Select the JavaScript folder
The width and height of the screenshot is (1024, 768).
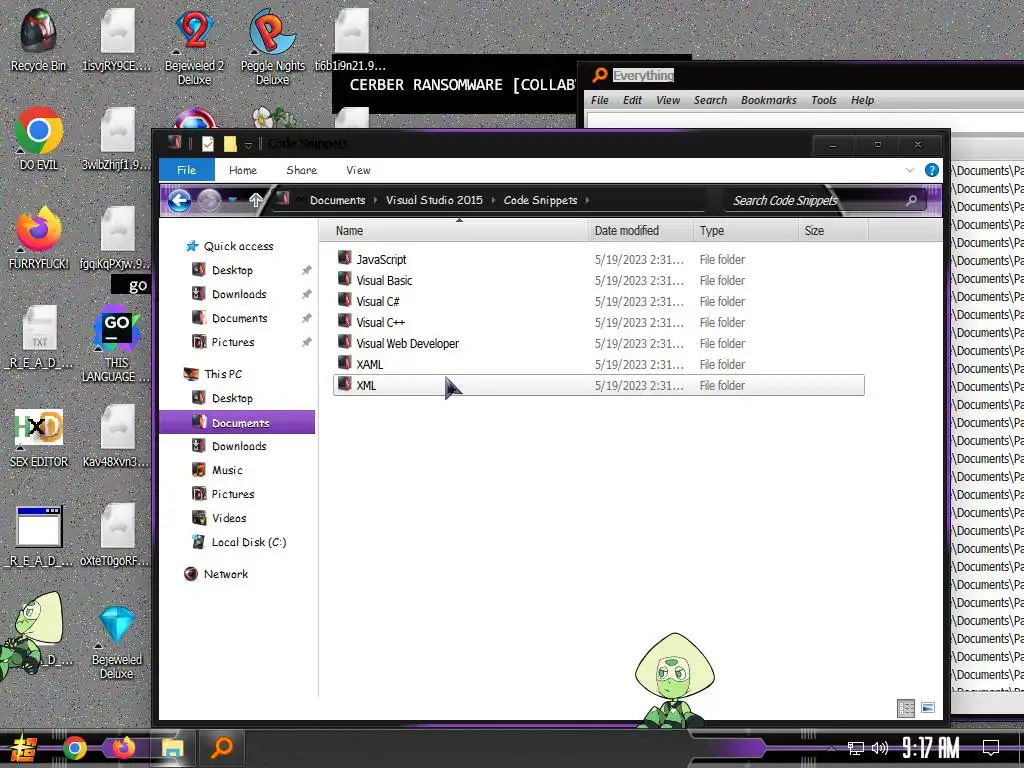pyautogui.click(x=598, y=259)
